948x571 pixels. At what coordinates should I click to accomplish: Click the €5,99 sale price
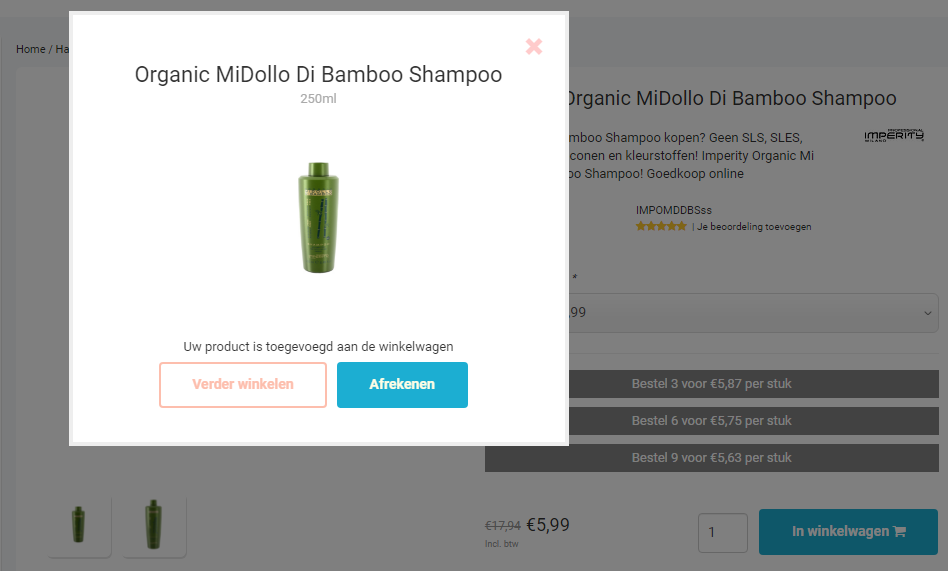coord(547,525)
